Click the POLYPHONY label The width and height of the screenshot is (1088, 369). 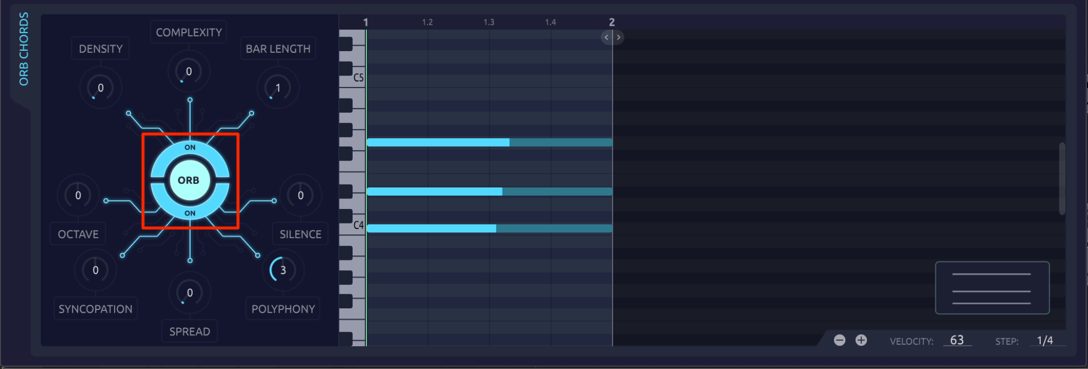point(283,309)
